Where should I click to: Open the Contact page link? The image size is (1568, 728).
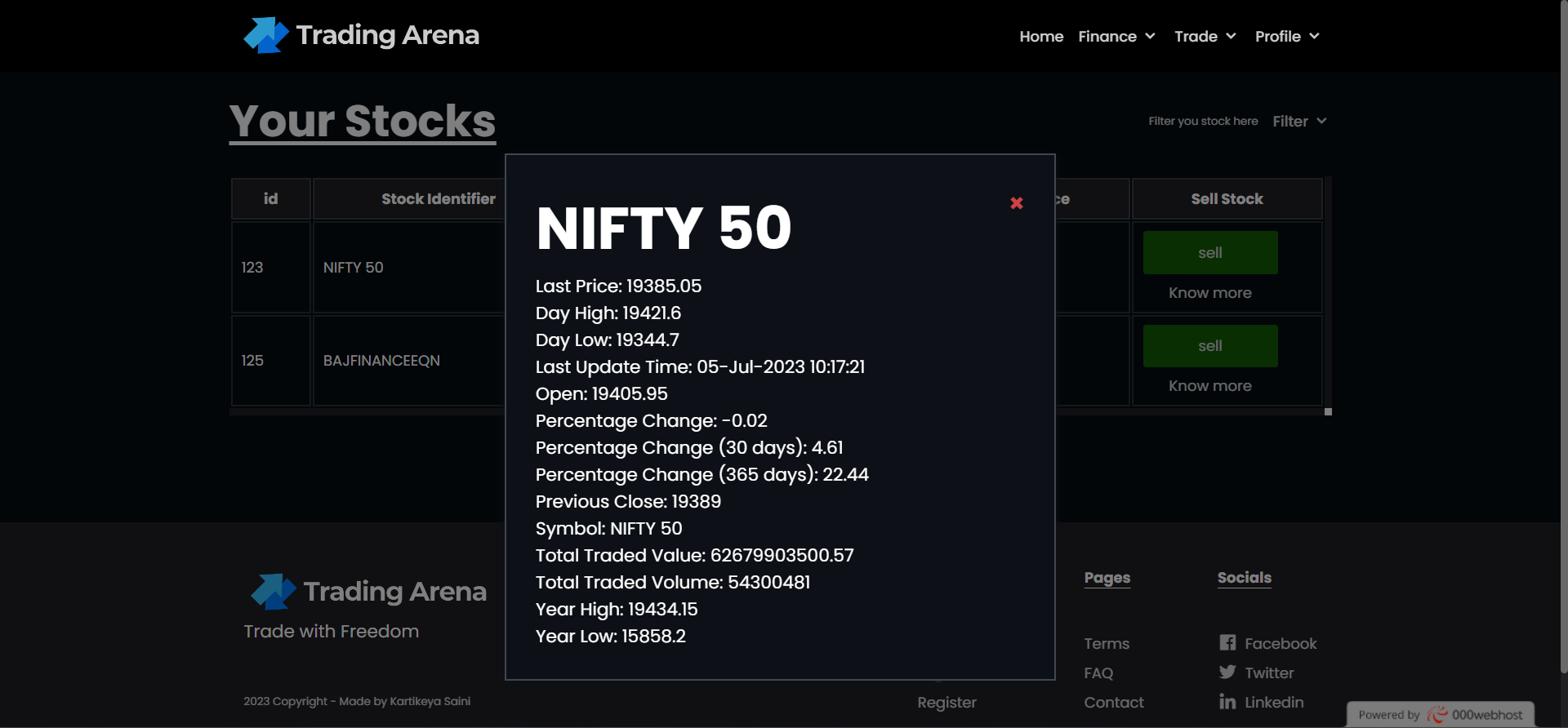(x=1114, y=702)
